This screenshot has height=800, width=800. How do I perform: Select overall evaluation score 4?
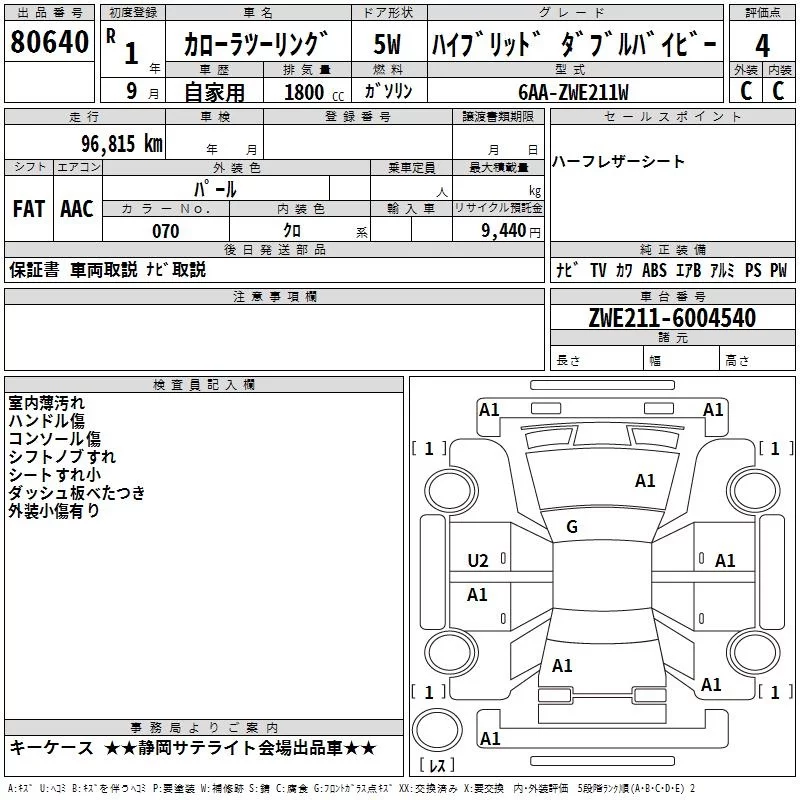[x=762, y=45]
